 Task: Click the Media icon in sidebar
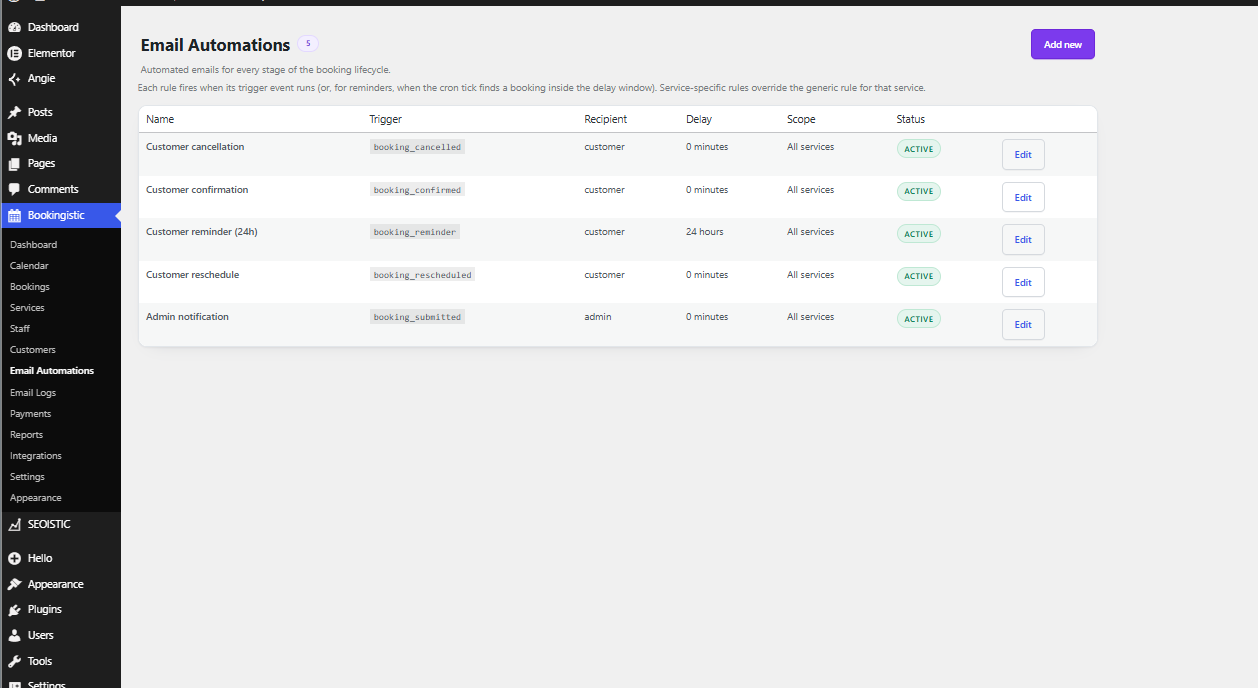coord(14,138)
